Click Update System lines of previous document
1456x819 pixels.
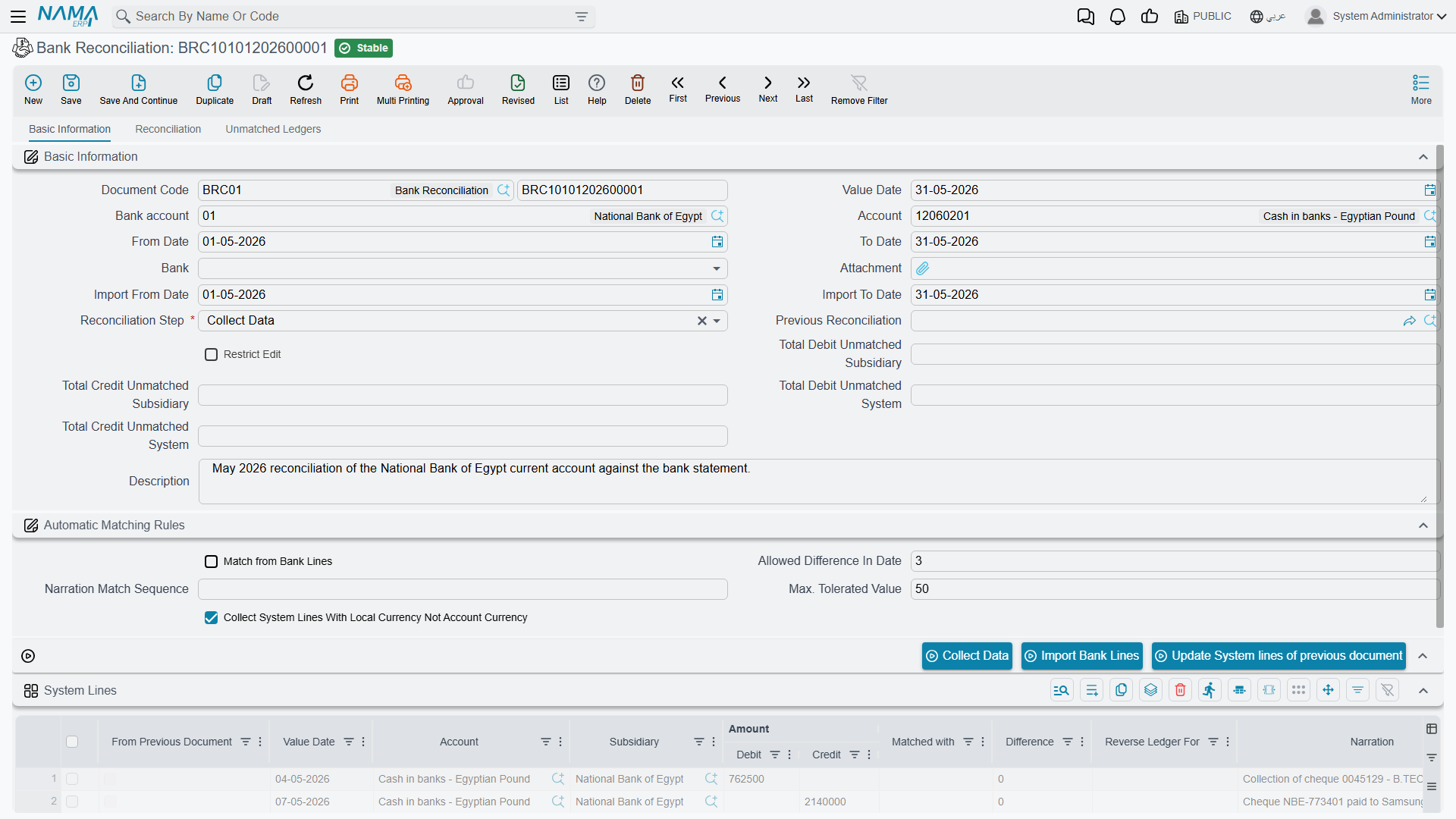[1279, 656]
